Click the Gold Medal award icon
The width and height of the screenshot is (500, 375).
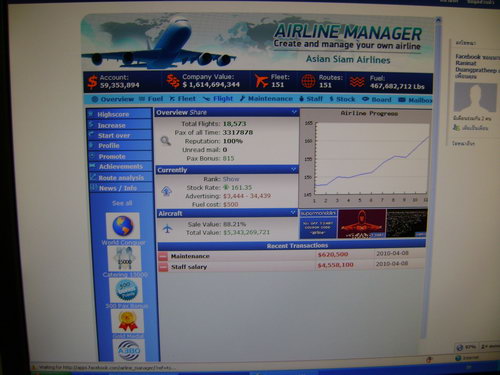(x=127, y=321)
